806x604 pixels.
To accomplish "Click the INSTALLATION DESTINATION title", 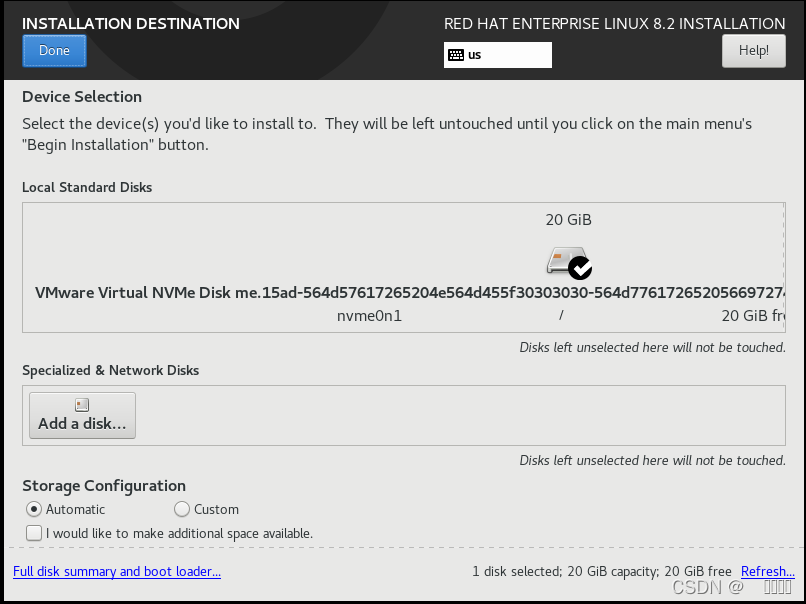I will point(131,24).
